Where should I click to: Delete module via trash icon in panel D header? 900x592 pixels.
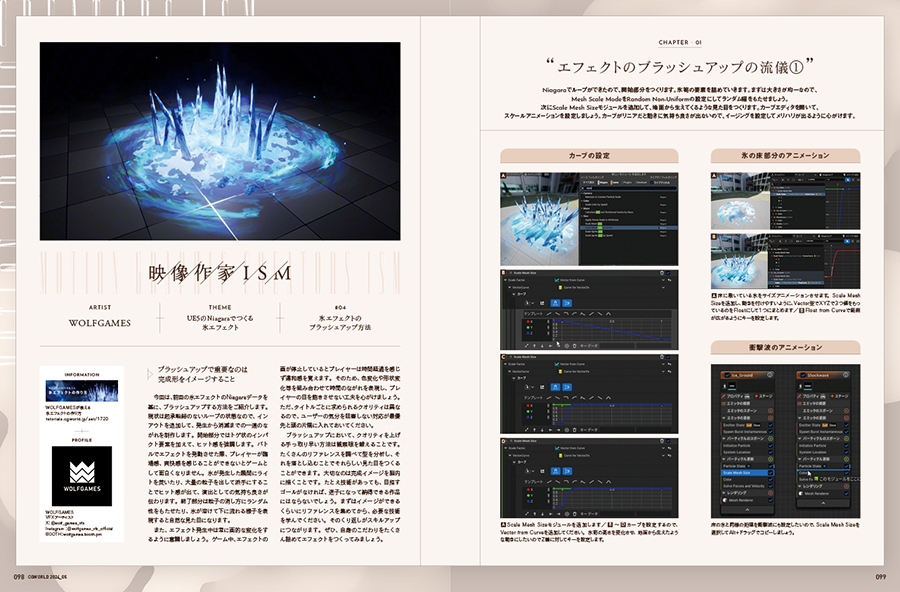coord(662,441)
